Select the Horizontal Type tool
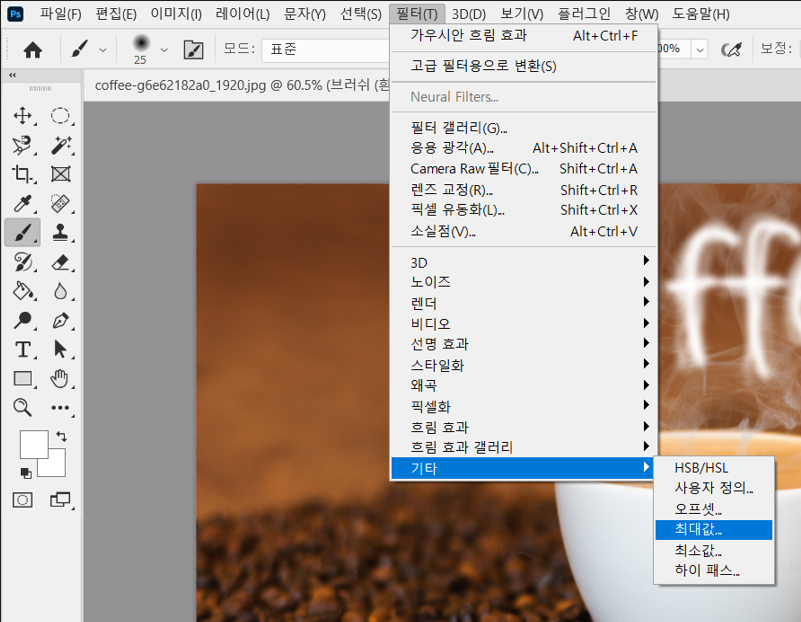801x622 pixels. pos(22,350)
